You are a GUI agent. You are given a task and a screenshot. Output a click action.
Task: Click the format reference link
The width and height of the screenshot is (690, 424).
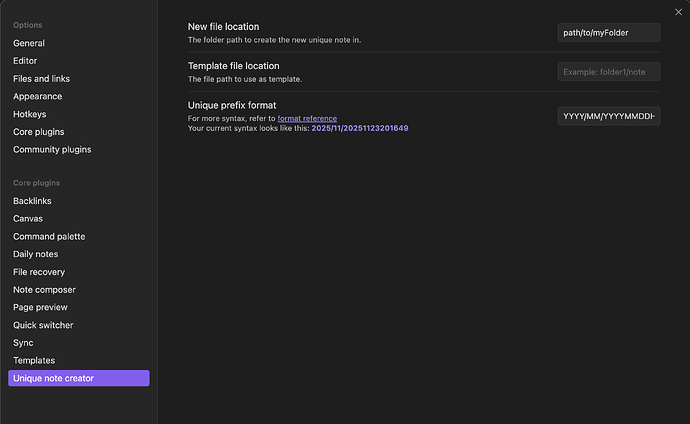click(x=307, y=119)
